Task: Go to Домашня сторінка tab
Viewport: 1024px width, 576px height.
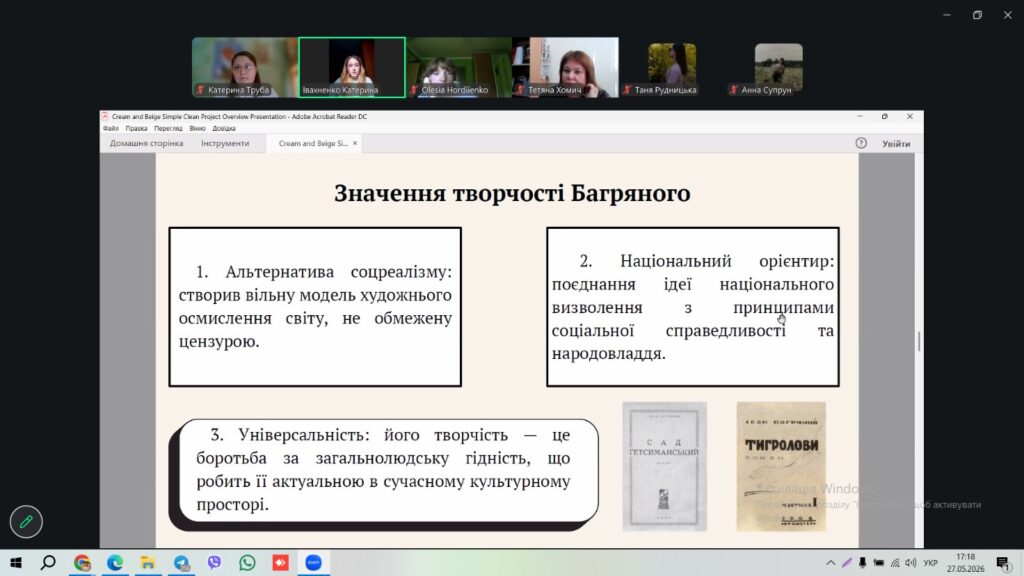Action: point(146,143)
